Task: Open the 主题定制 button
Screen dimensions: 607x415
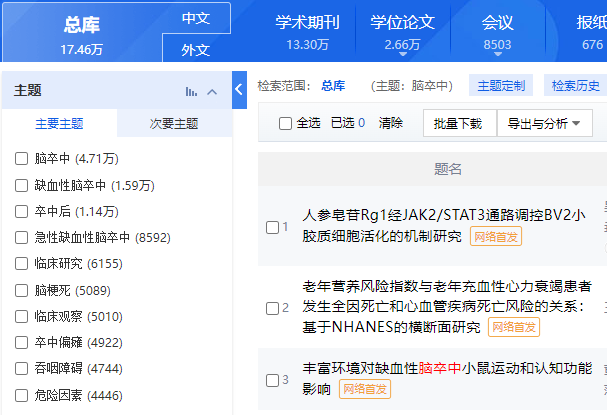Action: [501, 85]
